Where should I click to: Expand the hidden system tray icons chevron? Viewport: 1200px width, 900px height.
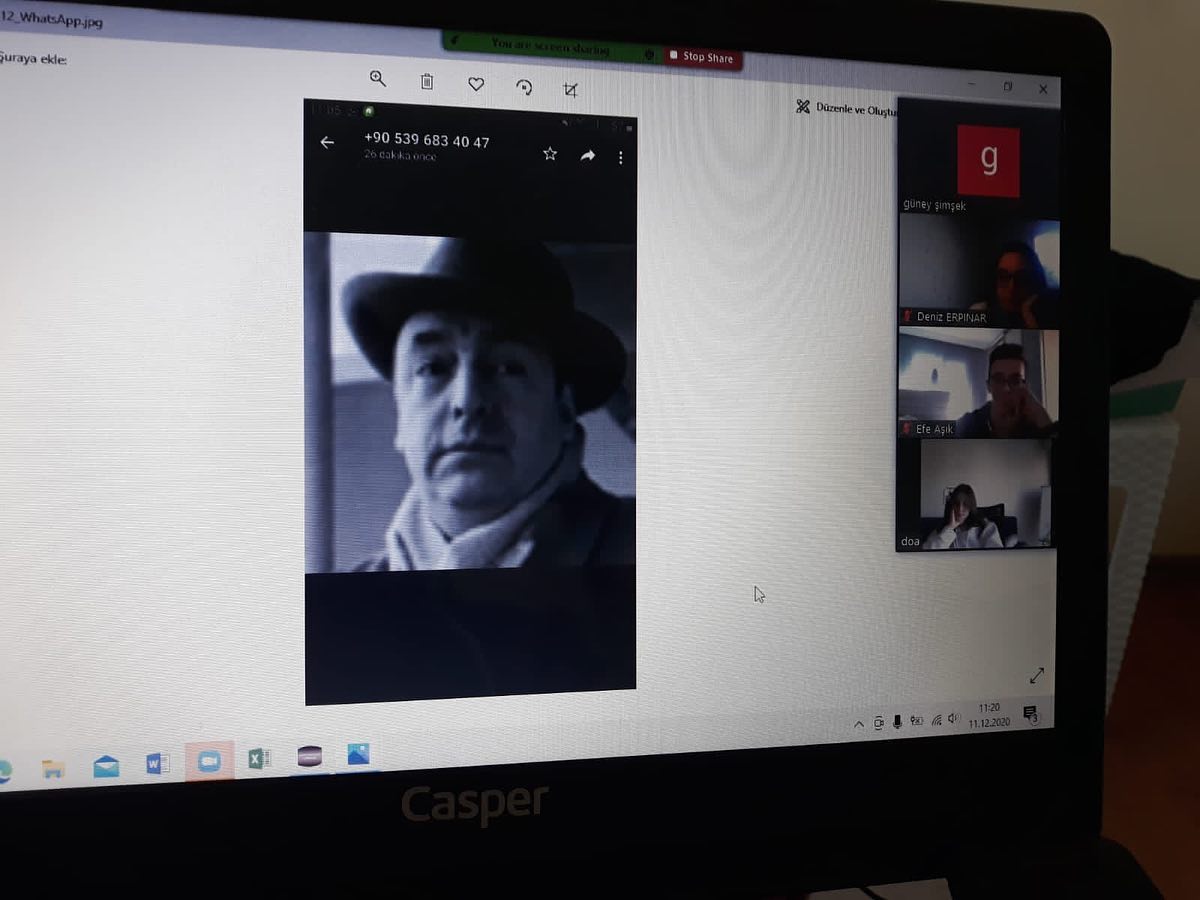[858, 724]
